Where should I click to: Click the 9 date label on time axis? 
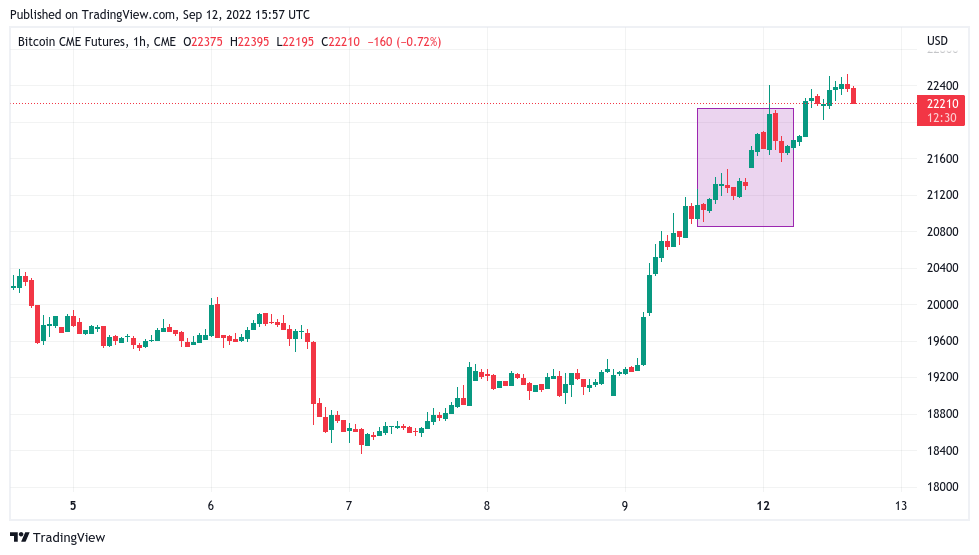625,506
